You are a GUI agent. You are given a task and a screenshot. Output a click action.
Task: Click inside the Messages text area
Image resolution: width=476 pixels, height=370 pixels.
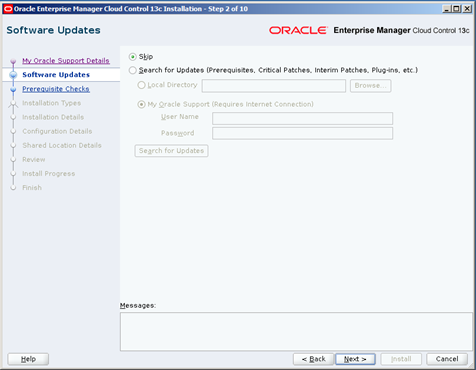pyautogui.click(x=296, y=331)
